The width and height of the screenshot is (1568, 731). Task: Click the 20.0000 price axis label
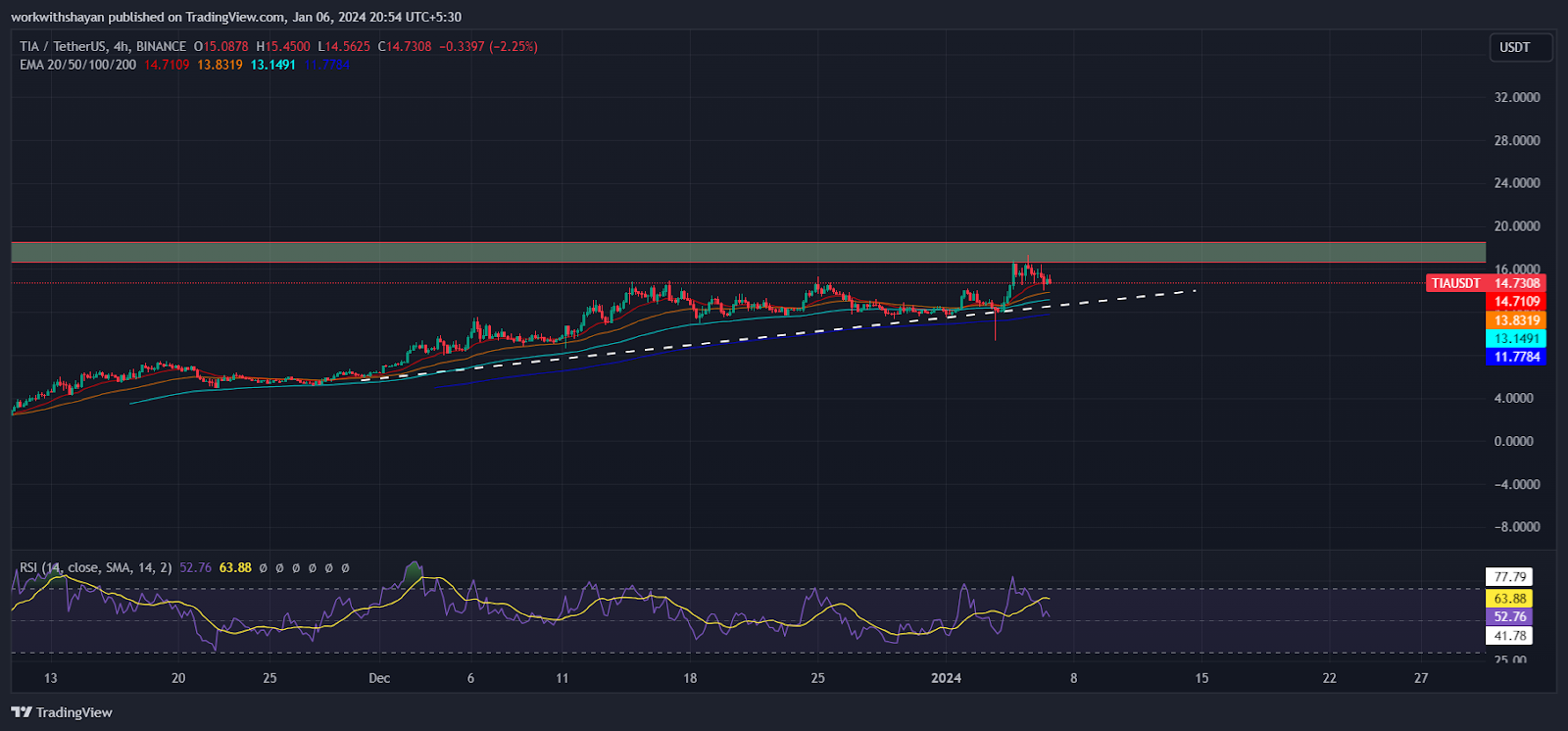1516,226
